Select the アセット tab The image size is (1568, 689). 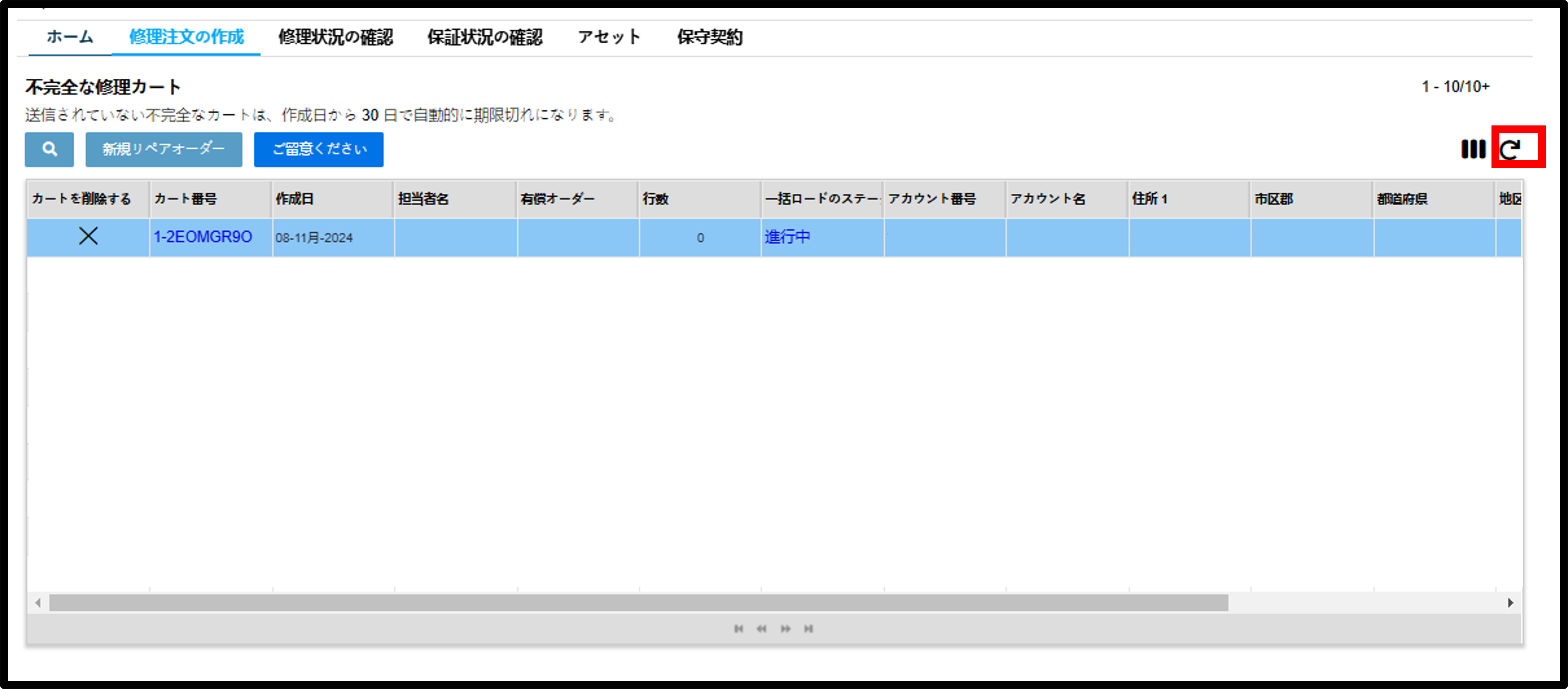click(x=609, y=37)
